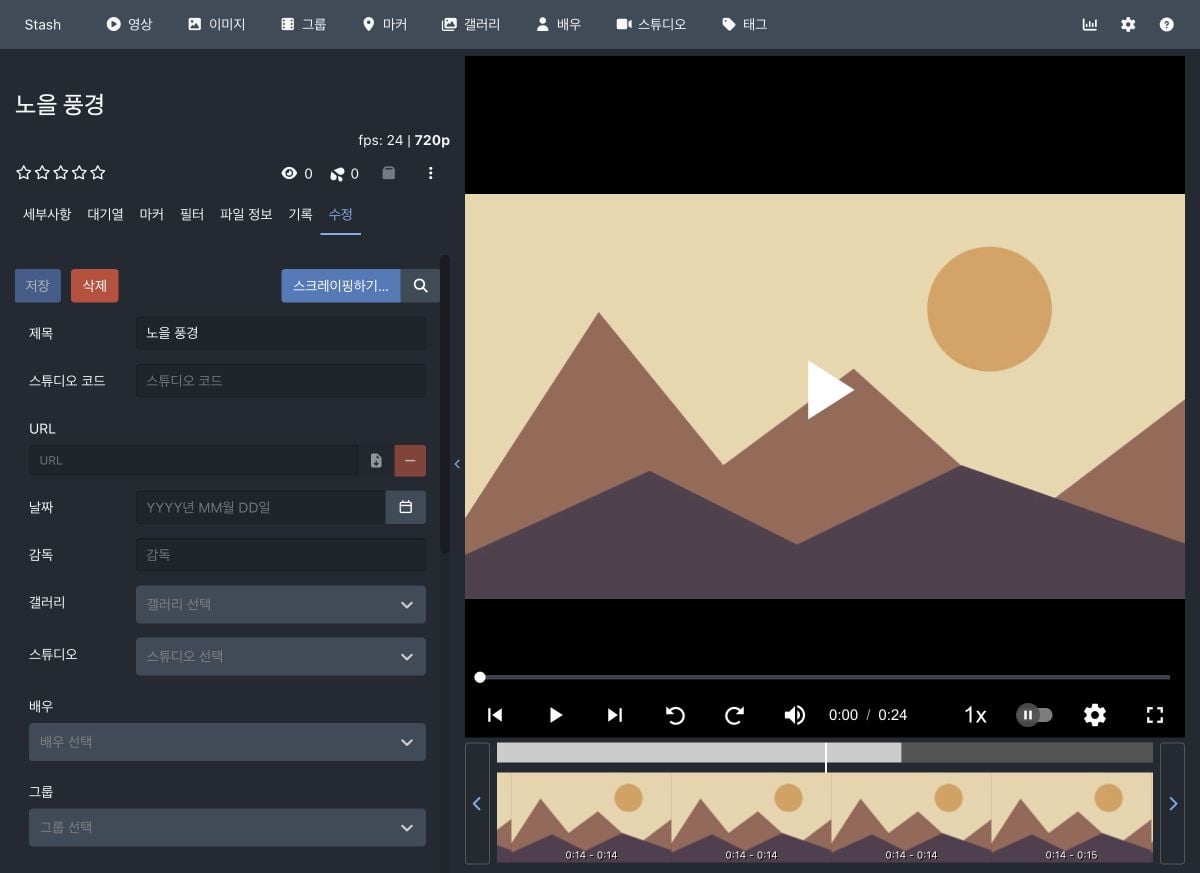Click the scrape URL download icon
The height and width of the screenshot is (873, 1200).
(376, 461)
